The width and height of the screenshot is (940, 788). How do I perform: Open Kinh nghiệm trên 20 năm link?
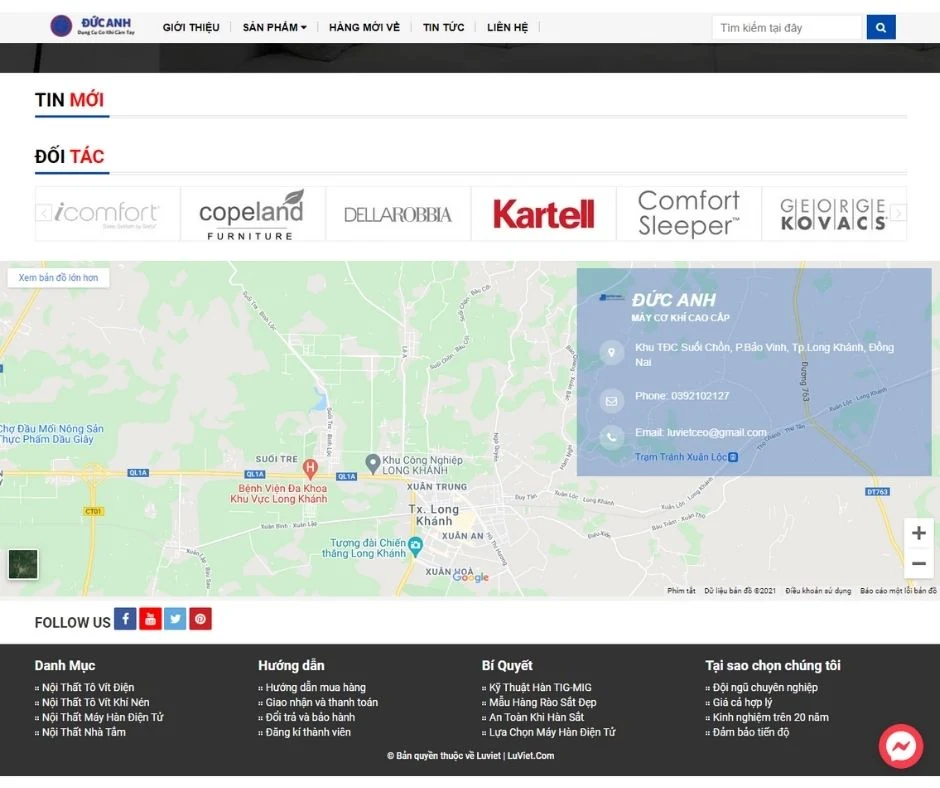[x=770, y=717]
